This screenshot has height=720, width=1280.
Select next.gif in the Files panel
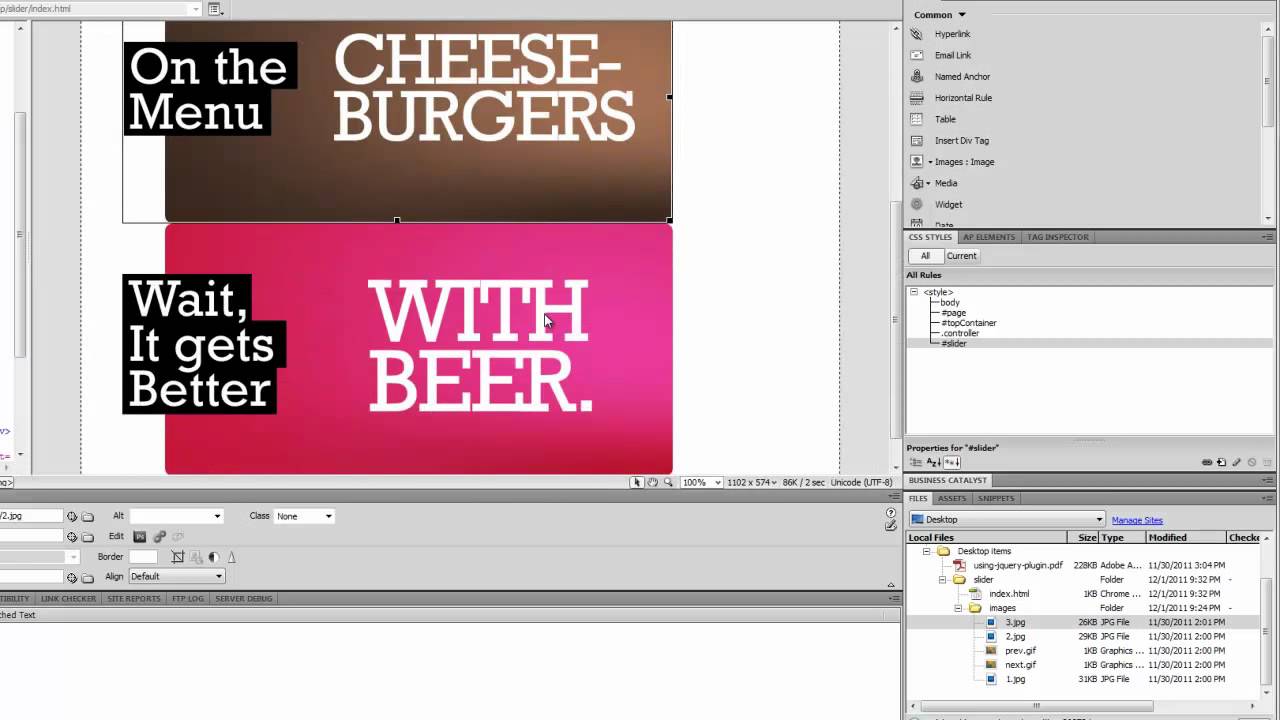[1020, 665]
